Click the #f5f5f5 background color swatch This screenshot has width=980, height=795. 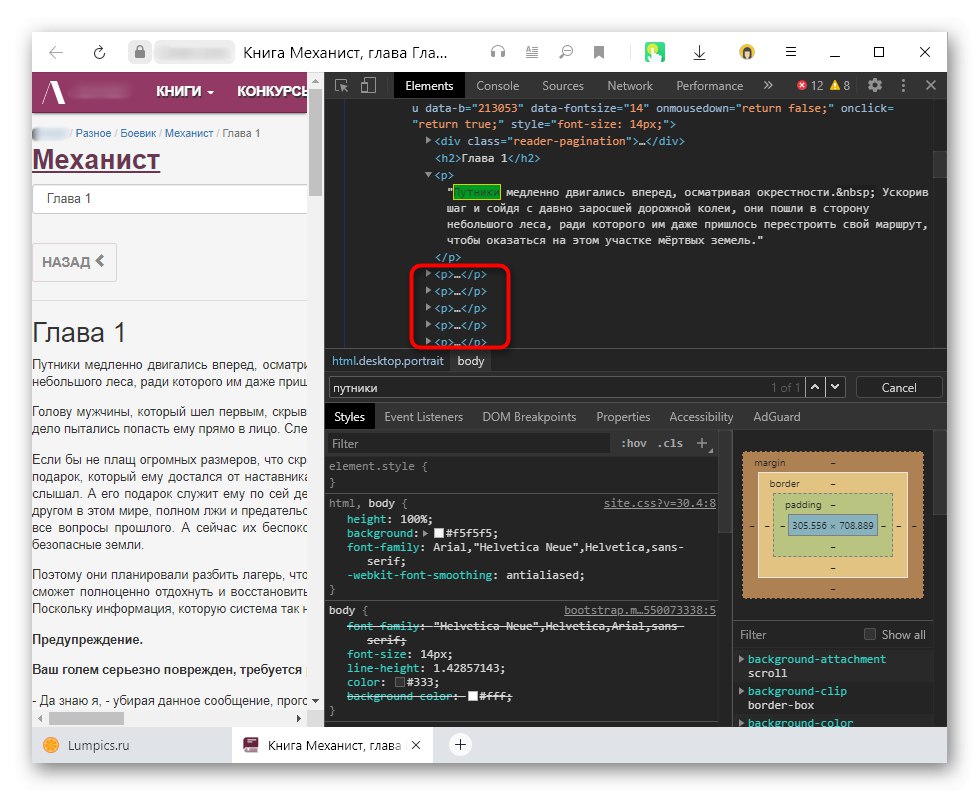click(x=438, y=534)
